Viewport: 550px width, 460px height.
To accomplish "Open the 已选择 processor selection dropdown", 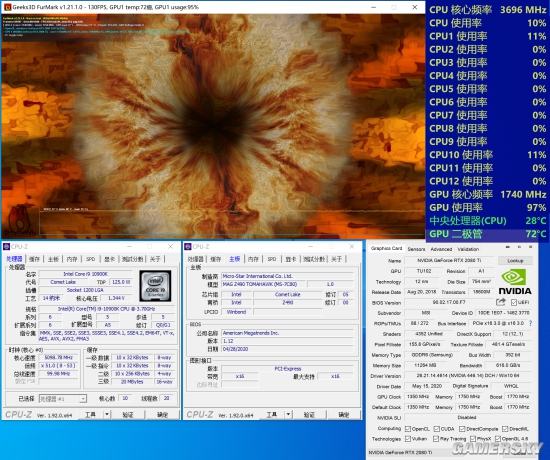I will (62, 399).
